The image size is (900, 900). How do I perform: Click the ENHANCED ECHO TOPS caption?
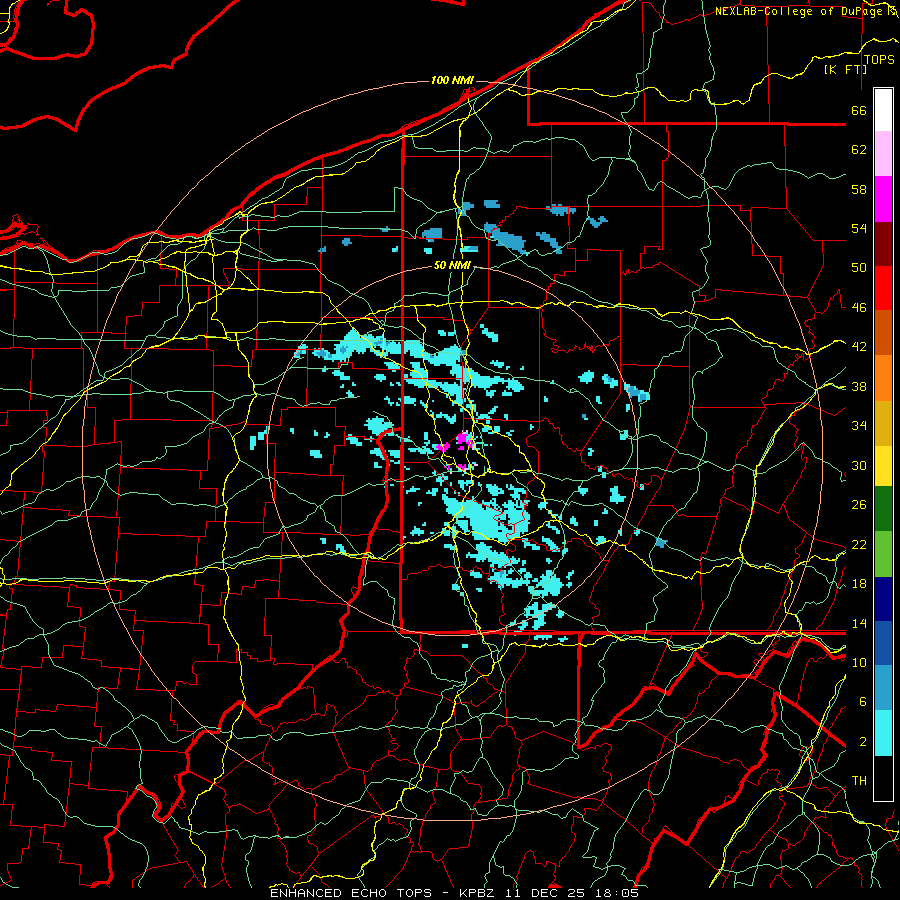[x=350, y=893]
